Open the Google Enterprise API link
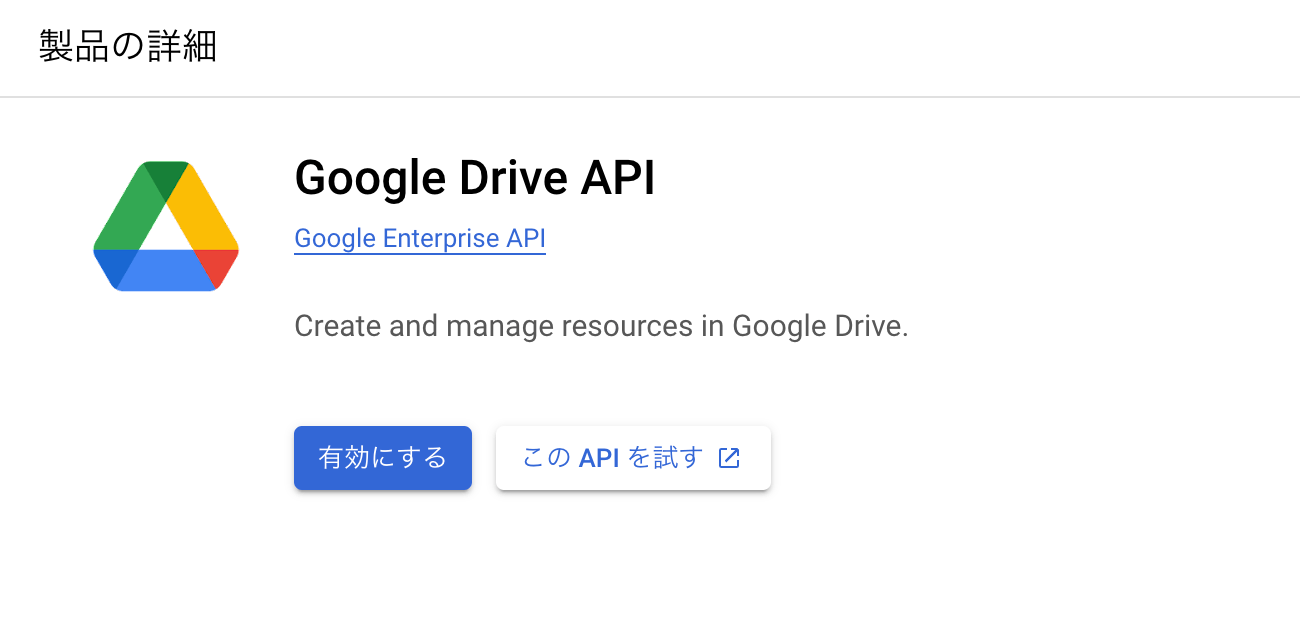 click(420, 239)
